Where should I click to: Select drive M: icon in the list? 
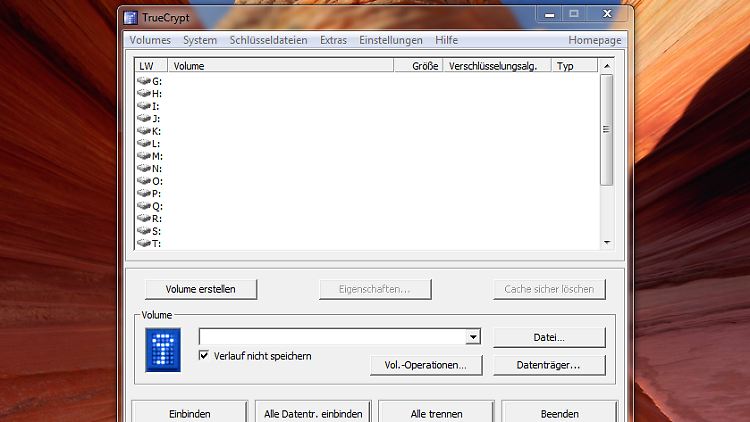(144, 156)
